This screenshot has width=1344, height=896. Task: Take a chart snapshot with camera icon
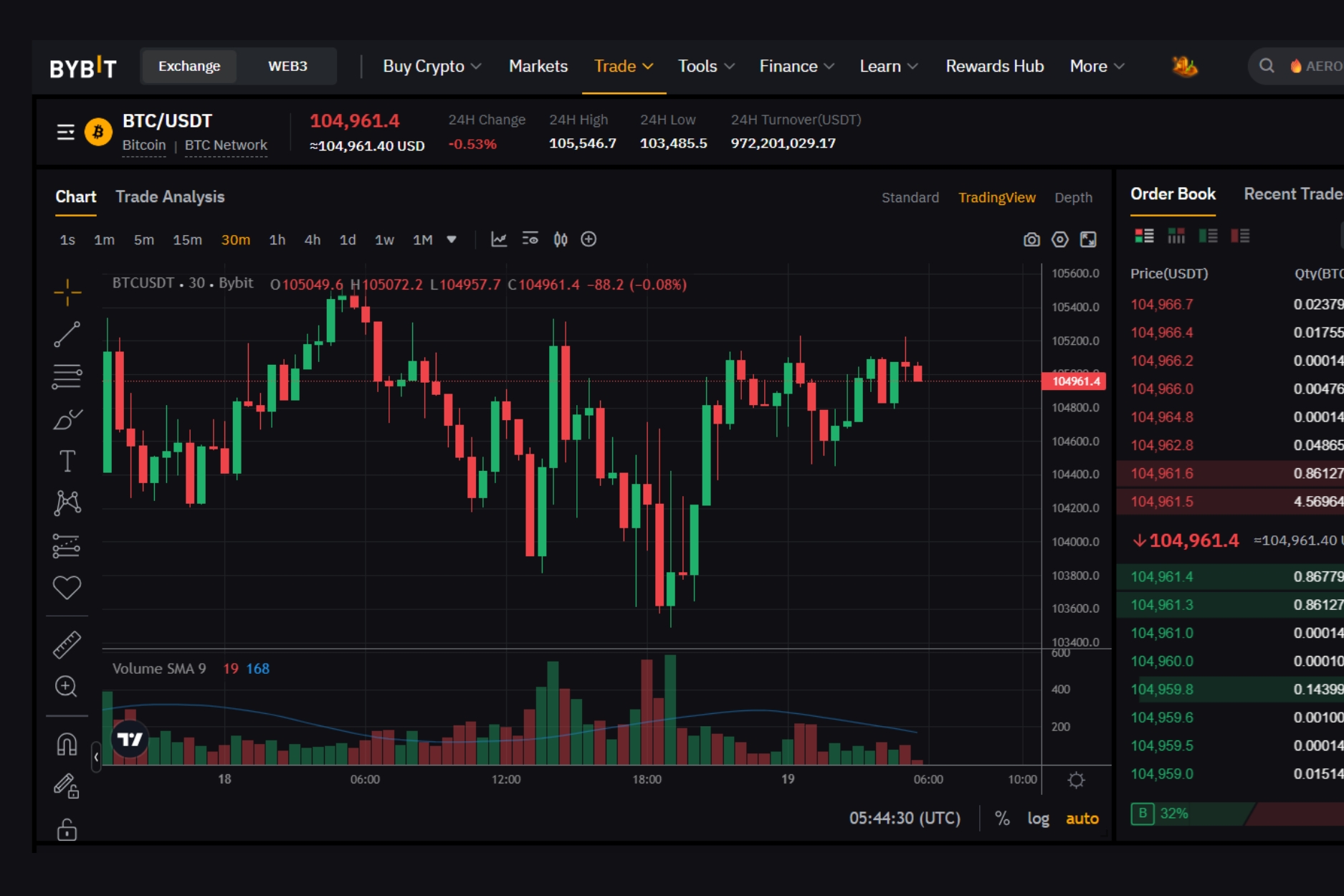pyautogui.click(x=1031, y=239)
